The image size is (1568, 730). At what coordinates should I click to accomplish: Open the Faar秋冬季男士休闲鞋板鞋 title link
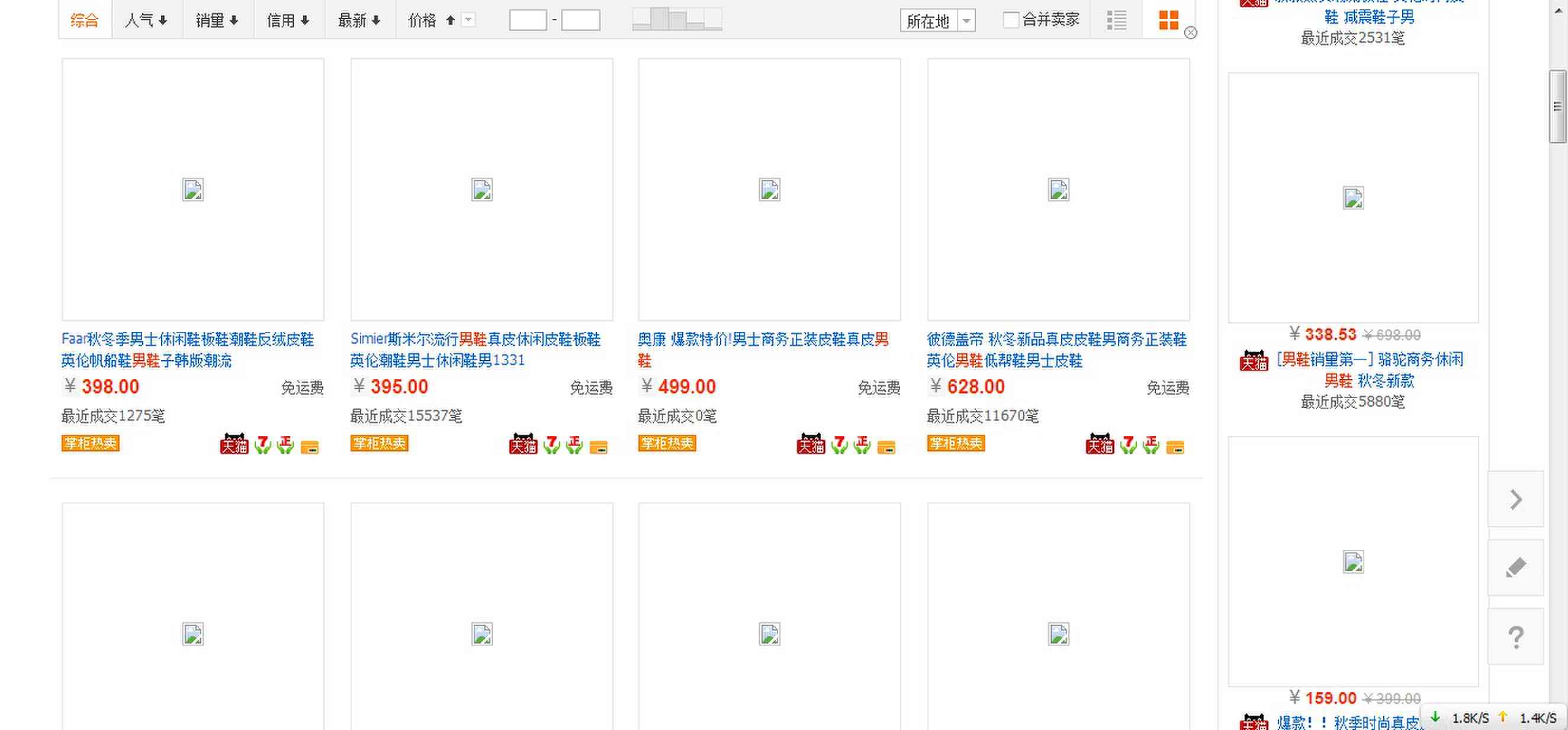click(188, 350)
